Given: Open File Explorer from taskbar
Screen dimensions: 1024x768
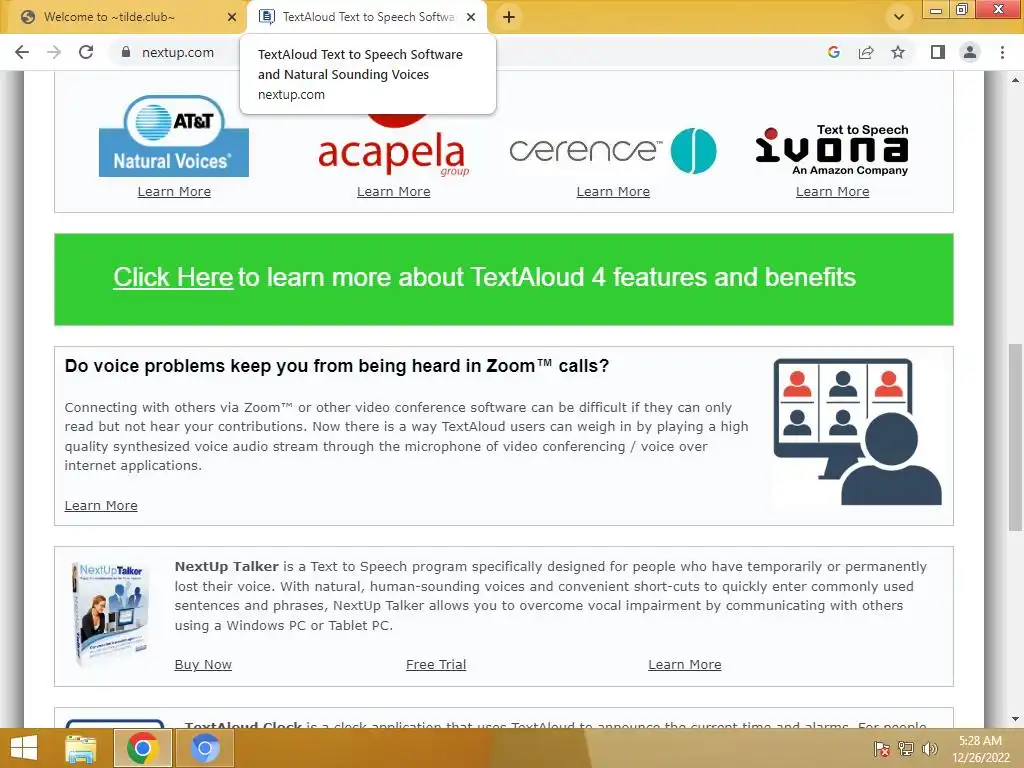Looking at the screenshot, I should 81,748.
